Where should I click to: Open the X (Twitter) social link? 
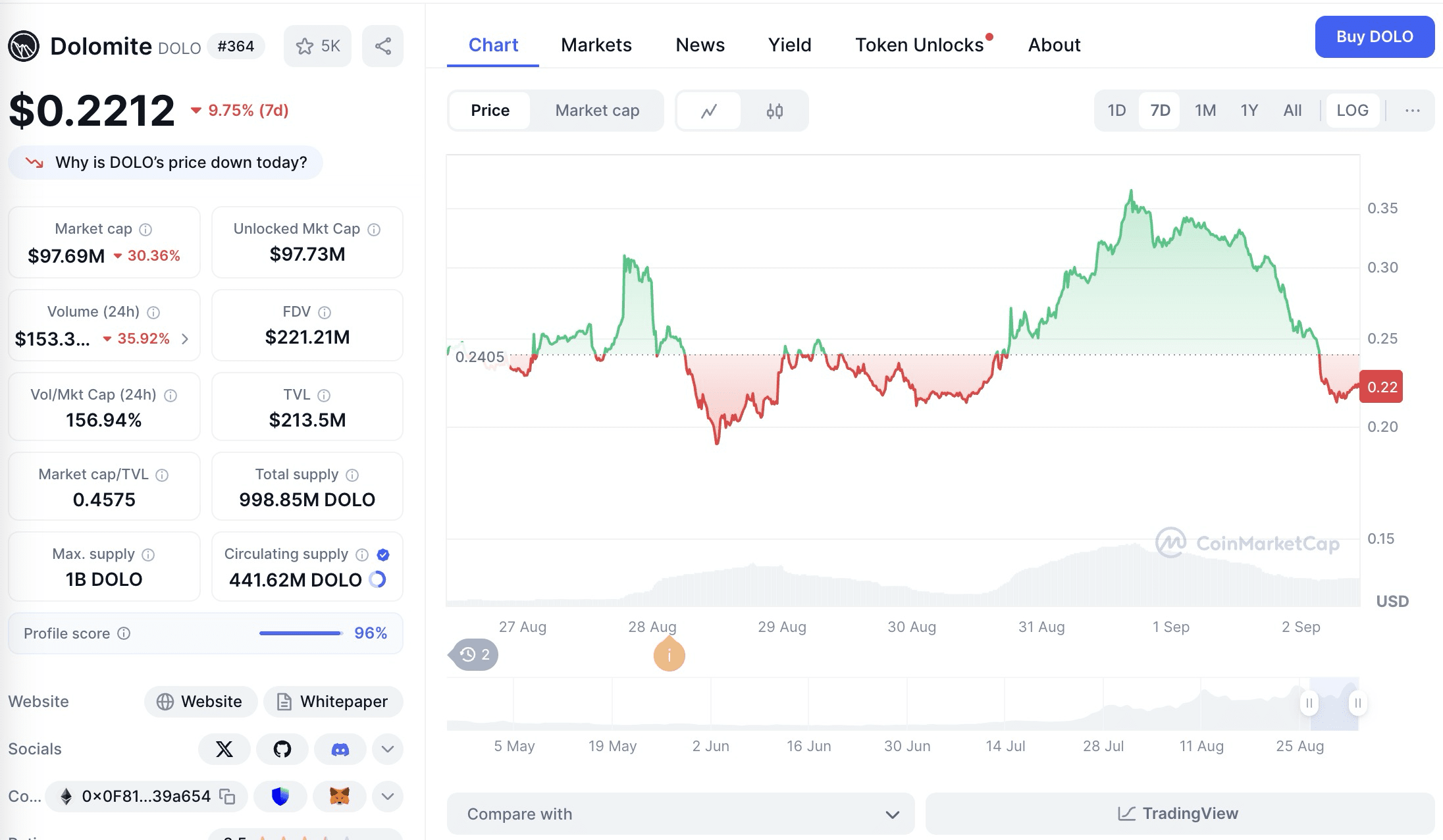coord(224,749)
